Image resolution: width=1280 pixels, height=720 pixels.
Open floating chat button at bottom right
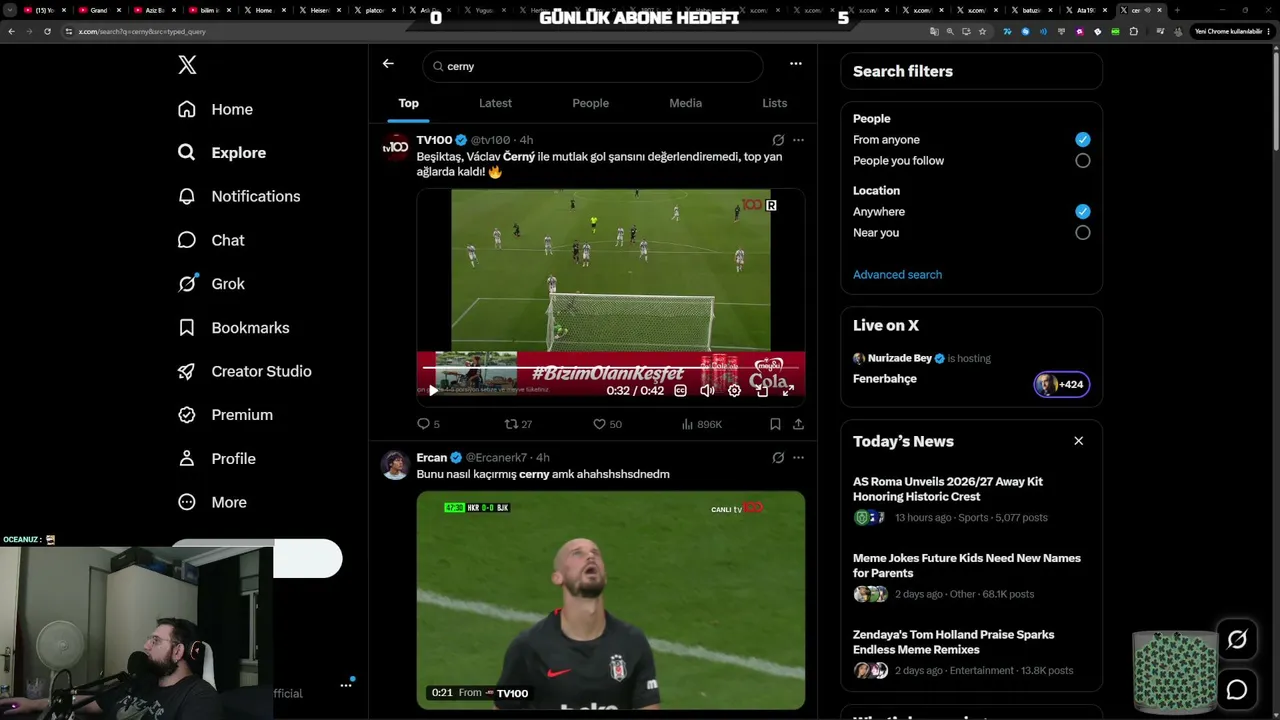(x=1237, y=690)
